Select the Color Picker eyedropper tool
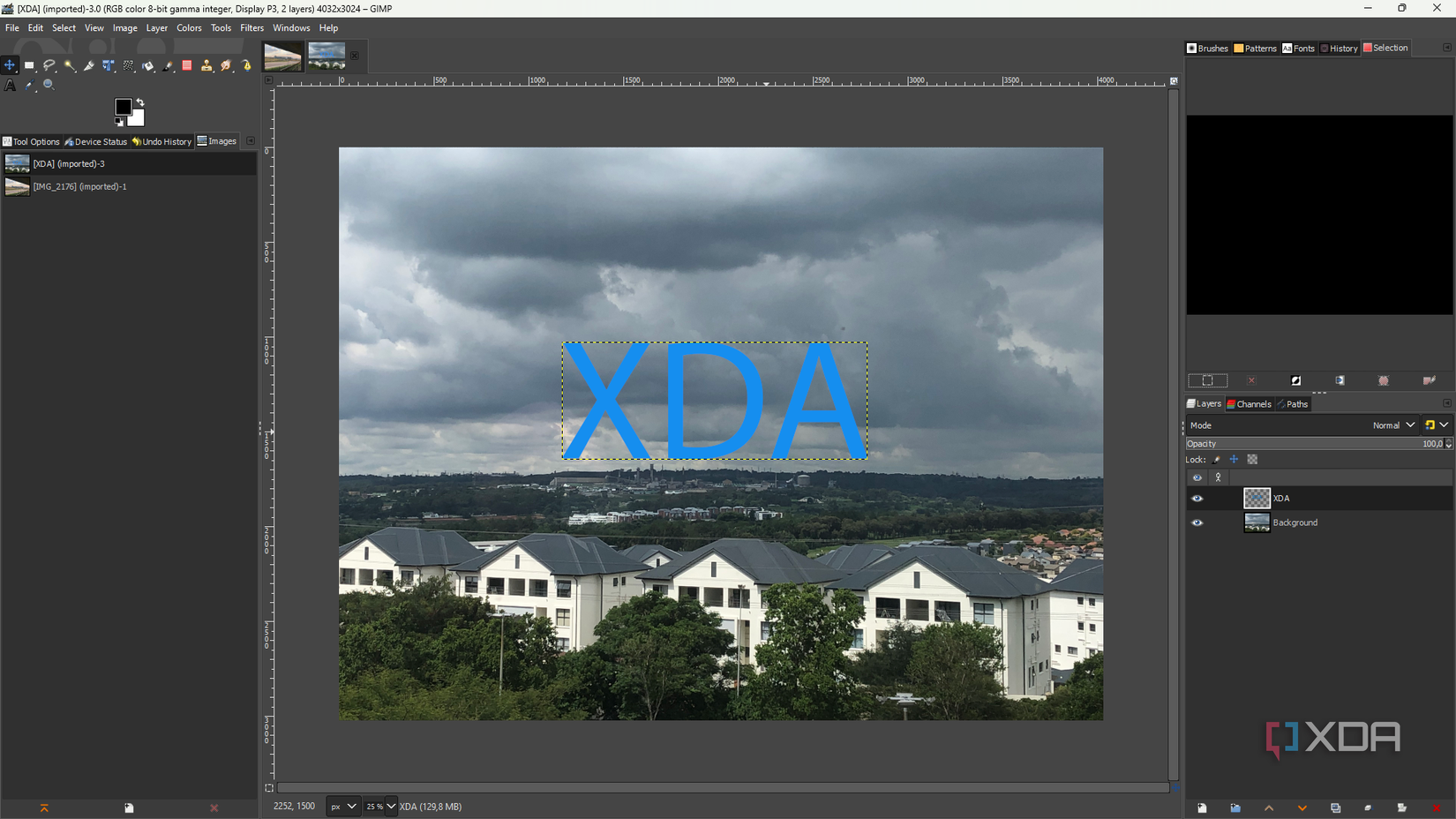 pos(30,86)
